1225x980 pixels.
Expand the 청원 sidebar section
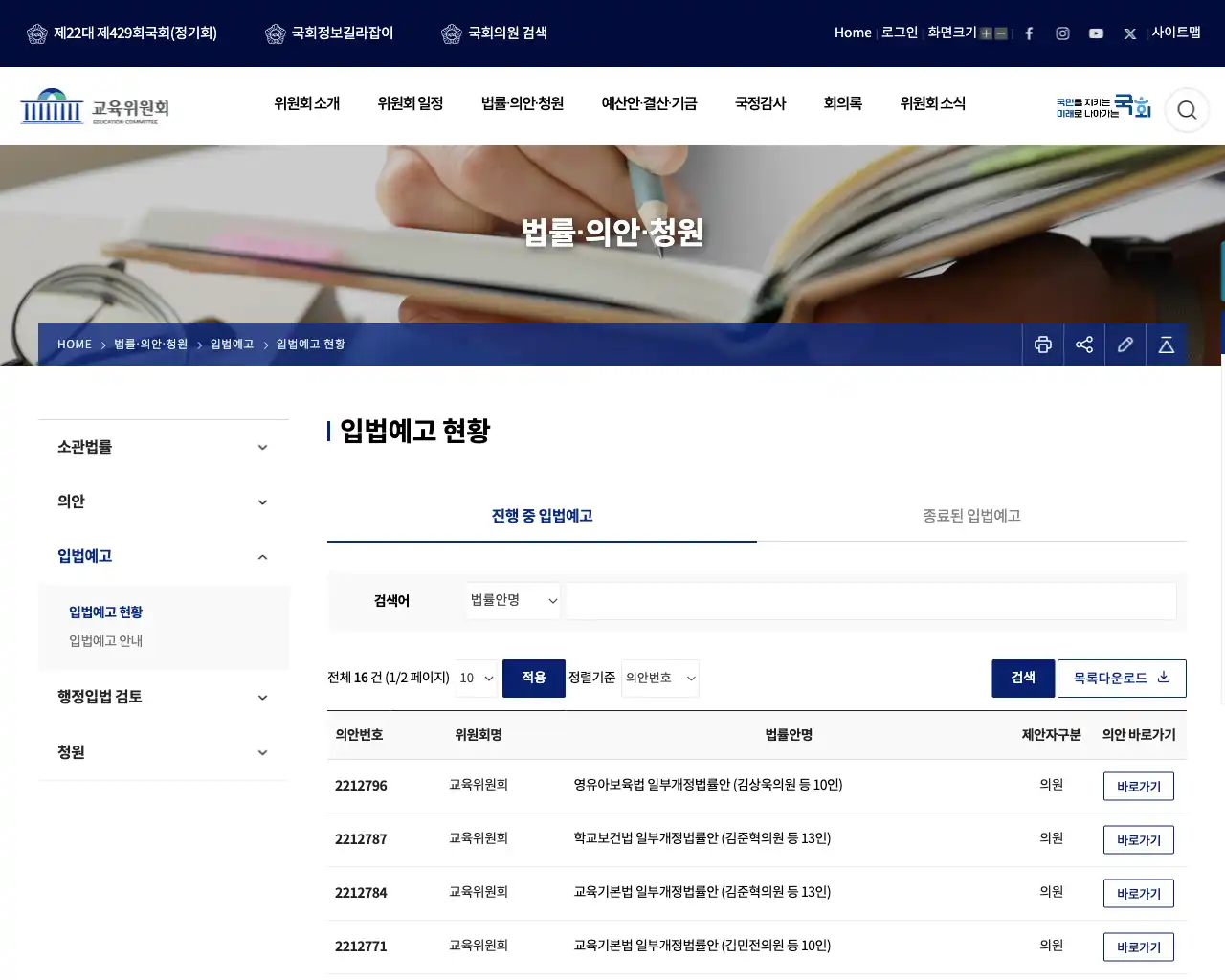(x=164, y=752)
